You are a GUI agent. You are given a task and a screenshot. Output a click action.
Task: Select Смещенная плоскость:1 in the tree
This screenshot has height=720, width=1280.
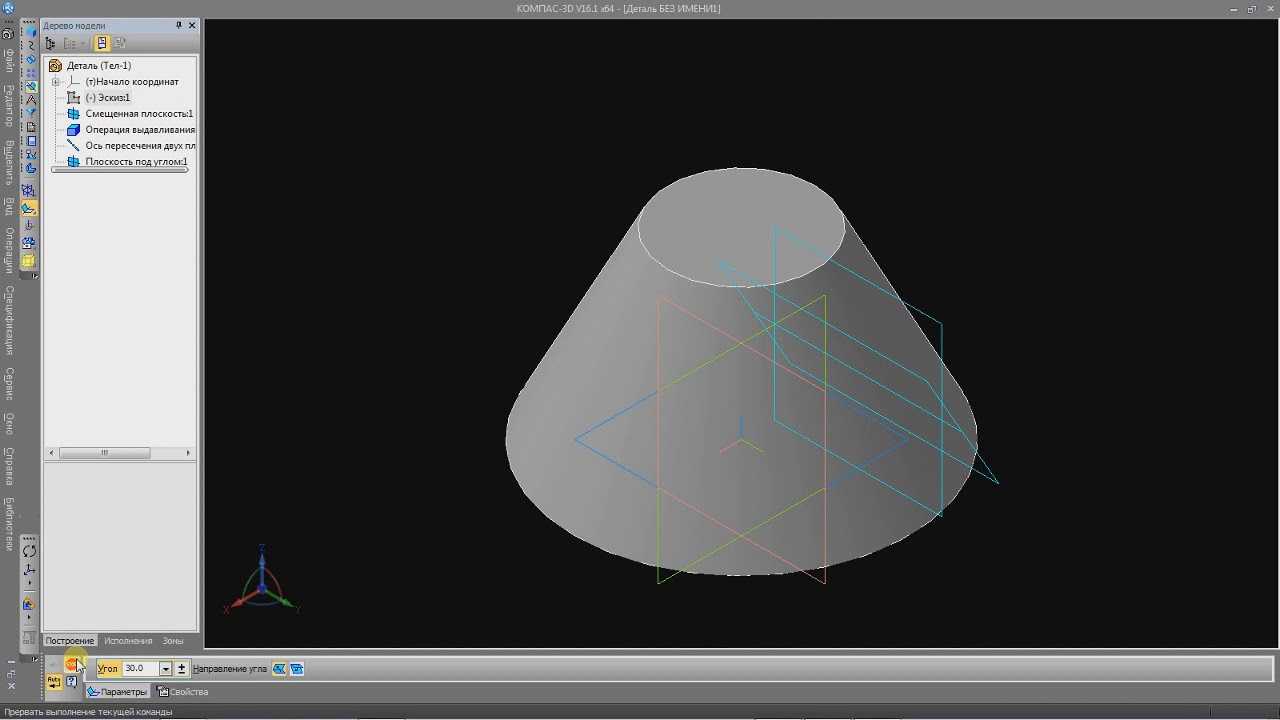point(139,114)
